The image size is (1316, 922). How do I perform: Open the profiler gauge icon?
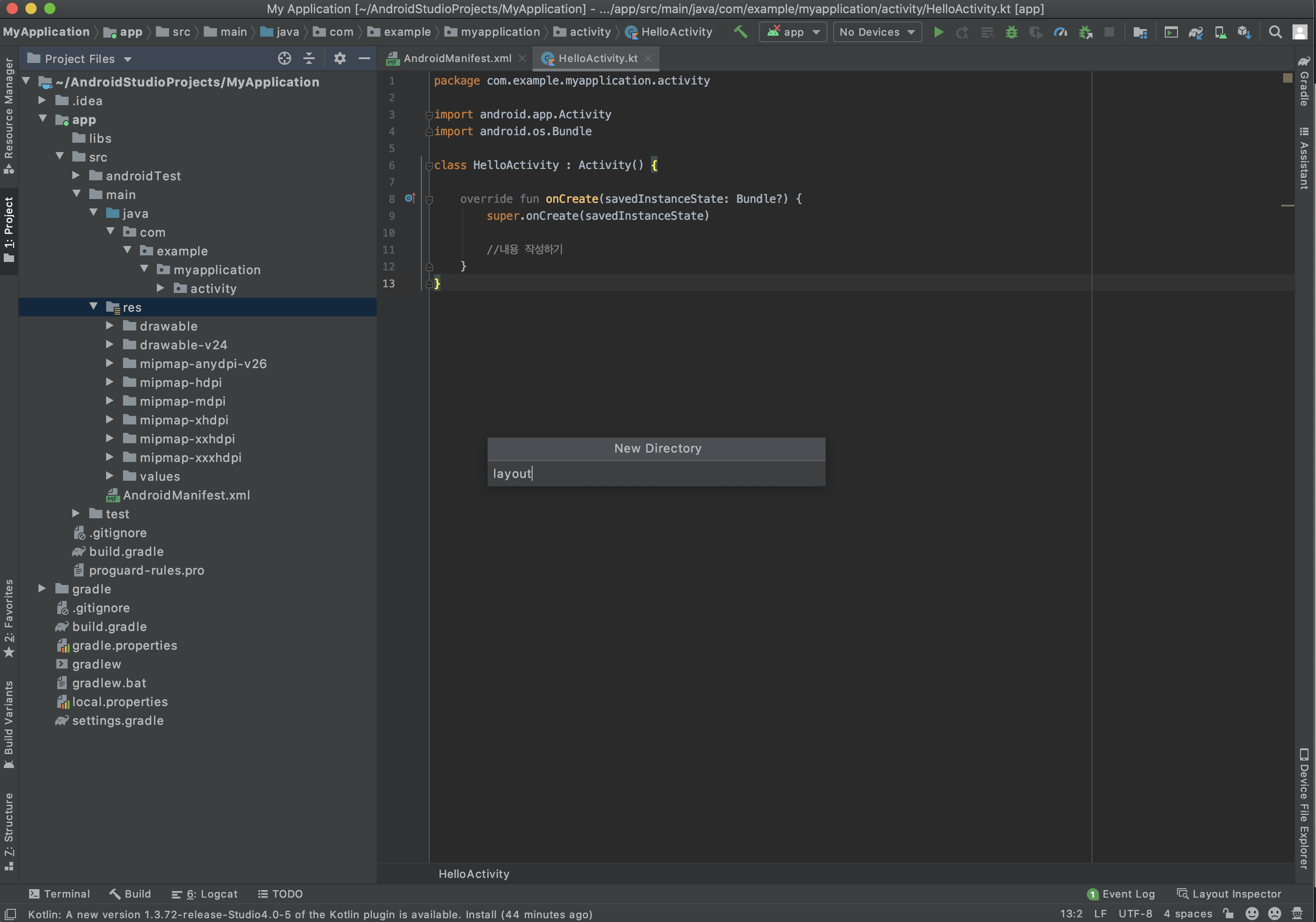pyautogui.click(x=1061, y=32)
